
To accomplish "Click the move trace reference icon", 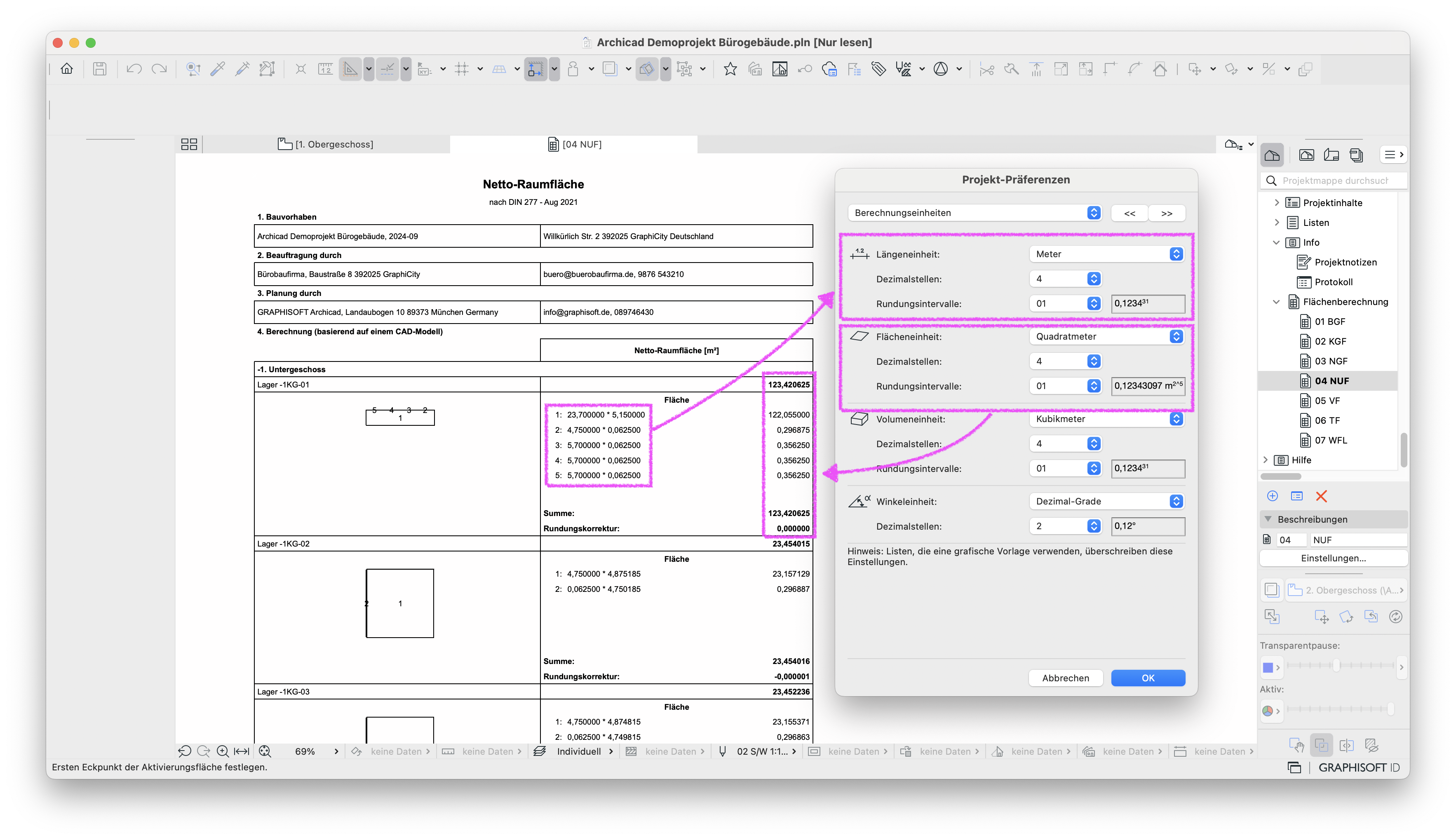I will tap(1322, 617).
